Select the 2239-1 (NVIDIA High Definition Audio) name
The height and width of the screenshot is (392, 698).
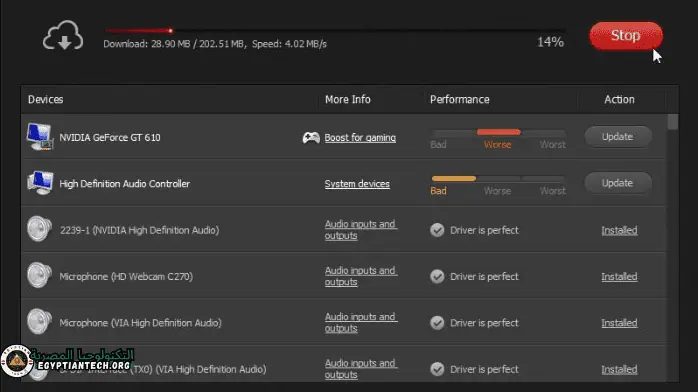139,230
